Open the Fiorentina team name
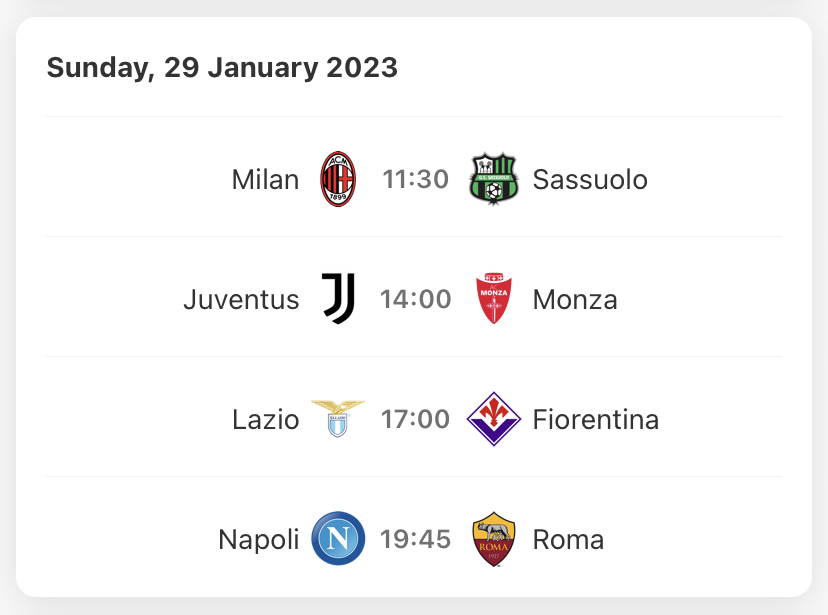828x615 pixels. [x=596, y=420]
